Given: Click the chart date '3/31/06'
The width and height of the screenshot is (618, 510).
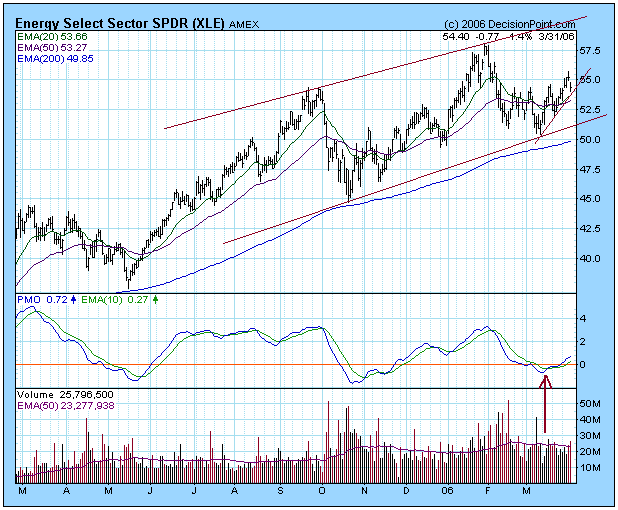Looking at the screenshot, I should click(556, 37).
